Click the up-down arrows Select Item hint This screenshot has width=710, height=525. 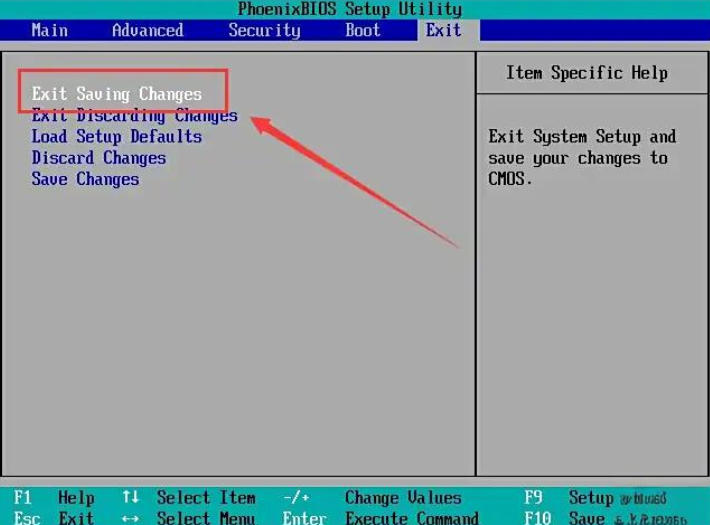pyautogui.click(x=188, y=498)
